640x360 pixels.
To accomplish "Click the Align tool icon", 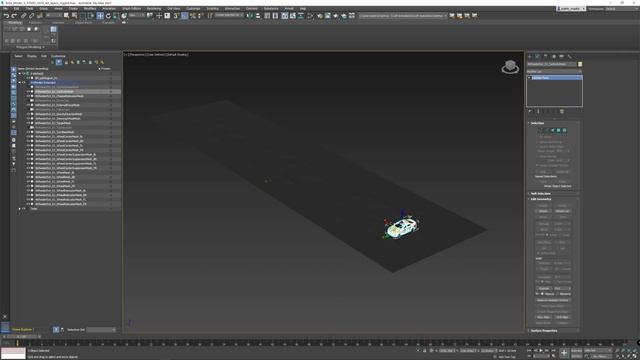I will point(258,16).
